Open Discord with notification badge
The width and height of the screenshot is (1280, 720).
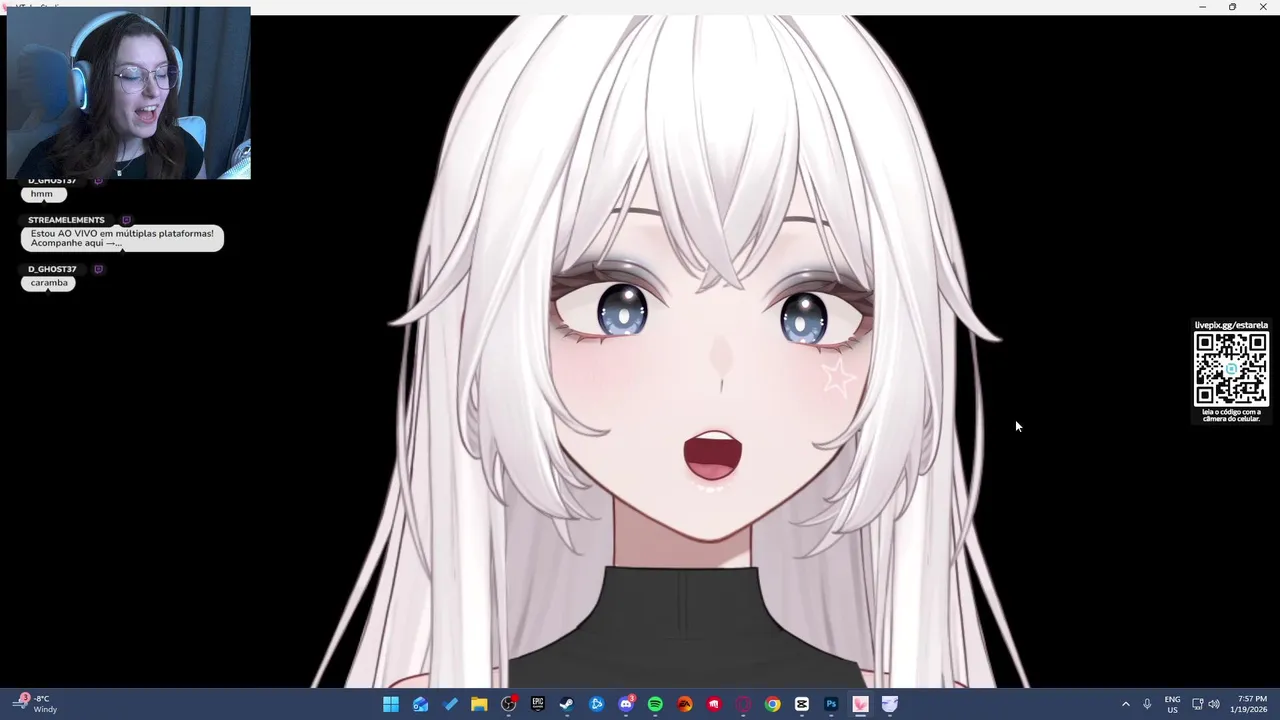[x=626, y=704]
